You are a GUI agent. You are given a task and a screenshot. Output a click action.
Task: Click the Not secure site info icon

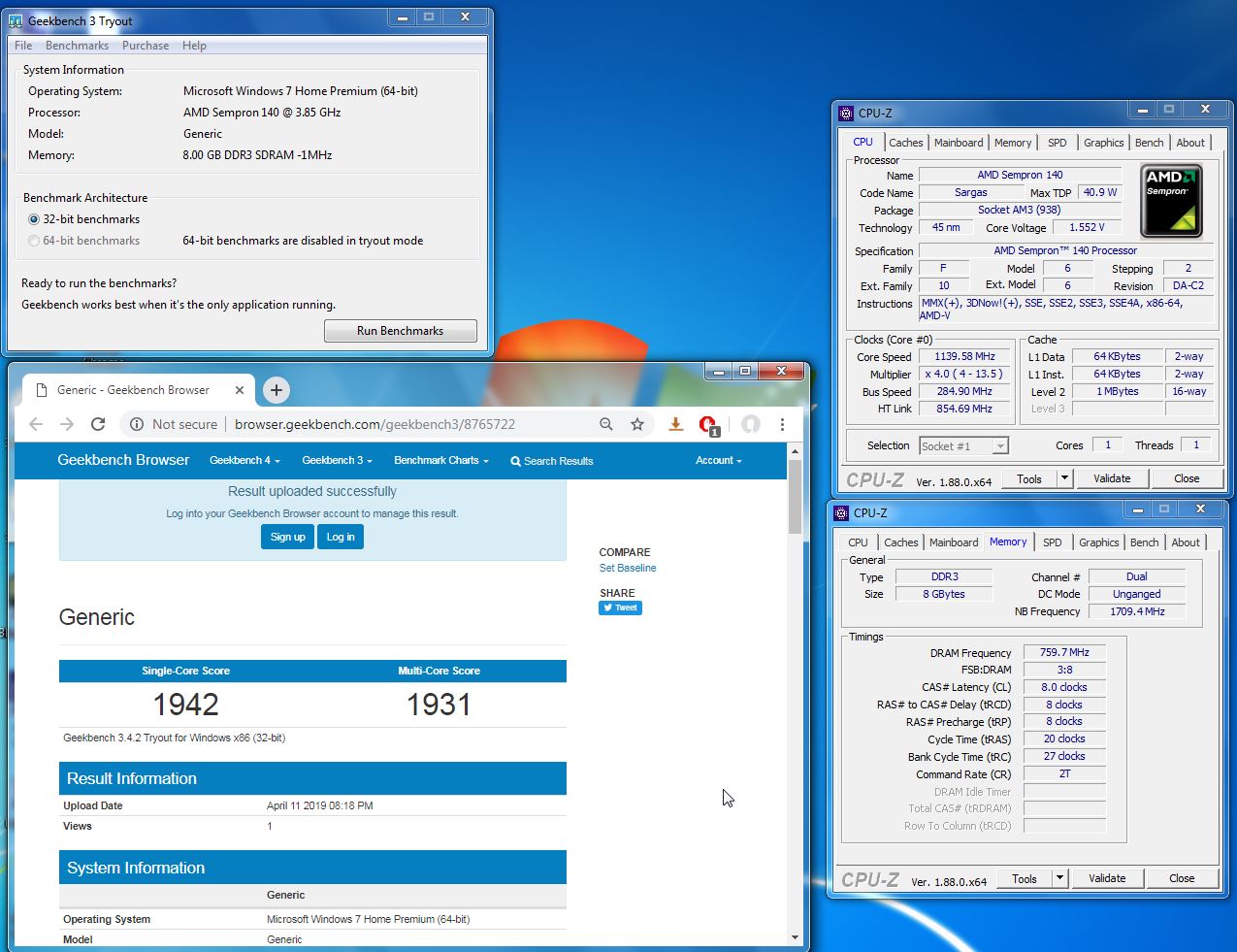point(137,424)
